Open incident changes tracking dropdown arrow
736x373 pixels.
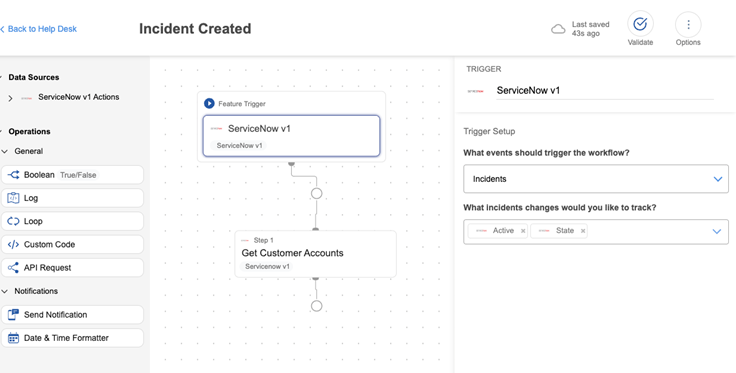[717, 231]
